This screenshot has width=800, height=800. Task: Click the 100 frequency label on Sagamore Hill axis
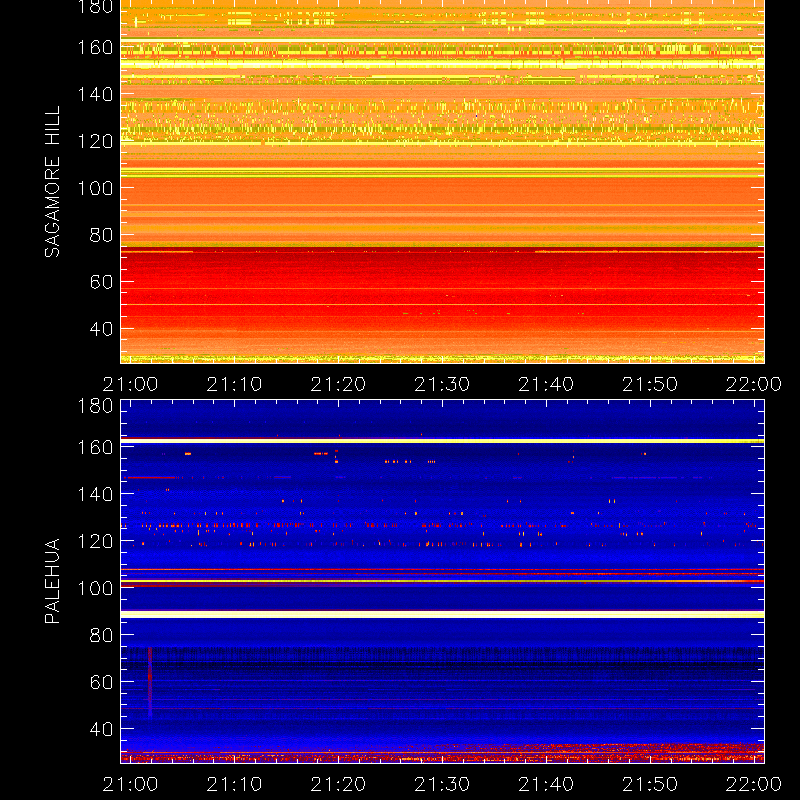tap(95, 188)
